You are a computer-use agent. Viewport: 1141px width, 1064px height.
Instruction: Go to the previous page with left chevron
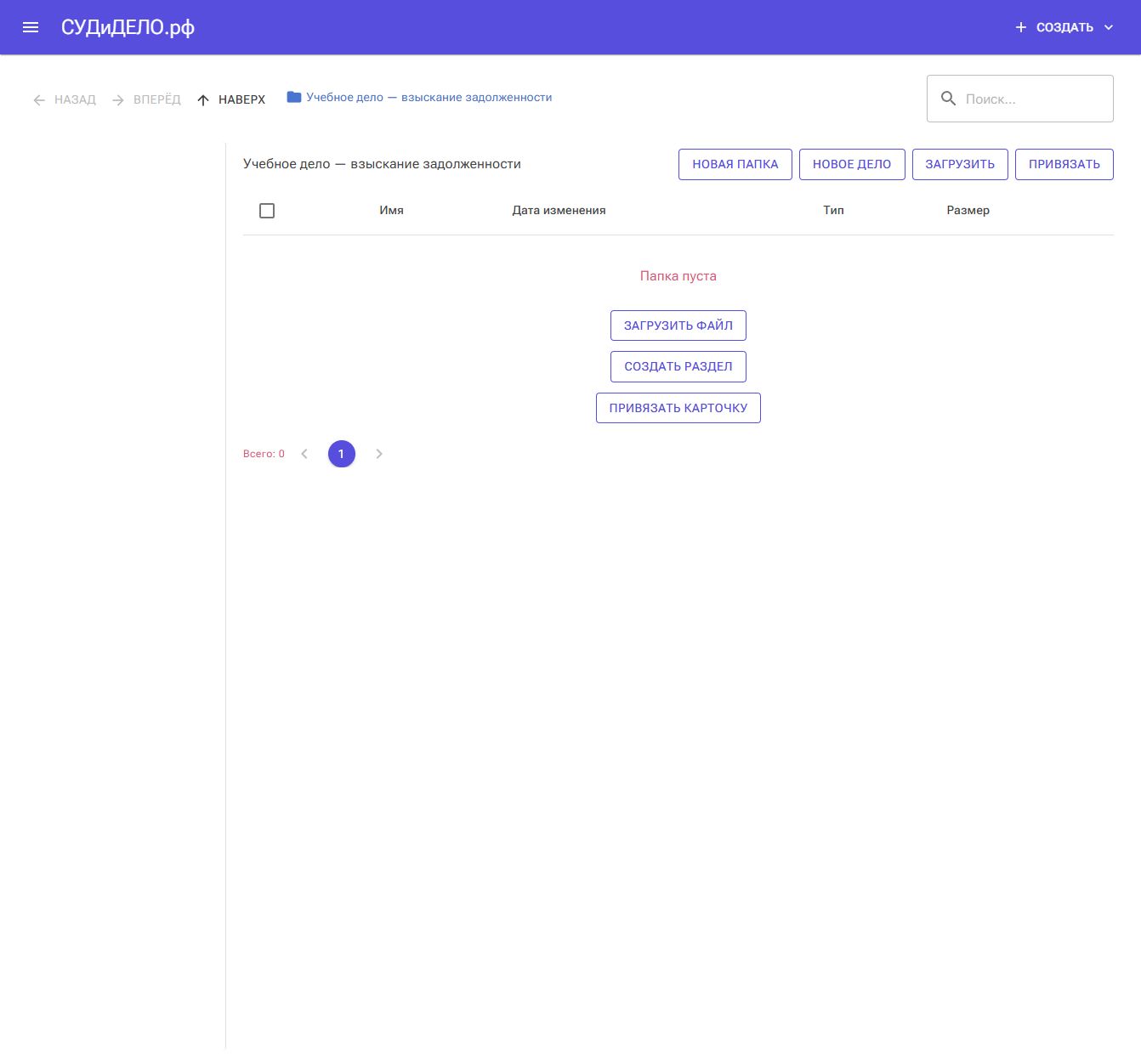(304, 454)
